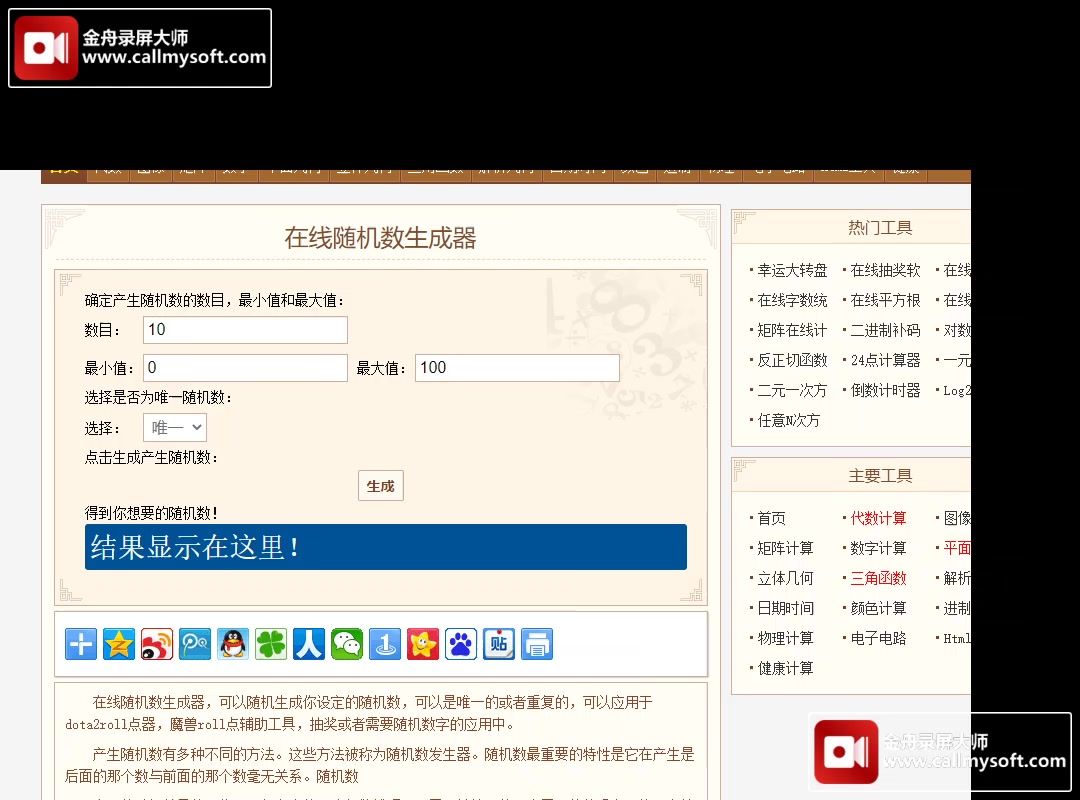Click the blue number-1 share icon
Viewport: 1080px width, 800px height.
tap(385, 644)
